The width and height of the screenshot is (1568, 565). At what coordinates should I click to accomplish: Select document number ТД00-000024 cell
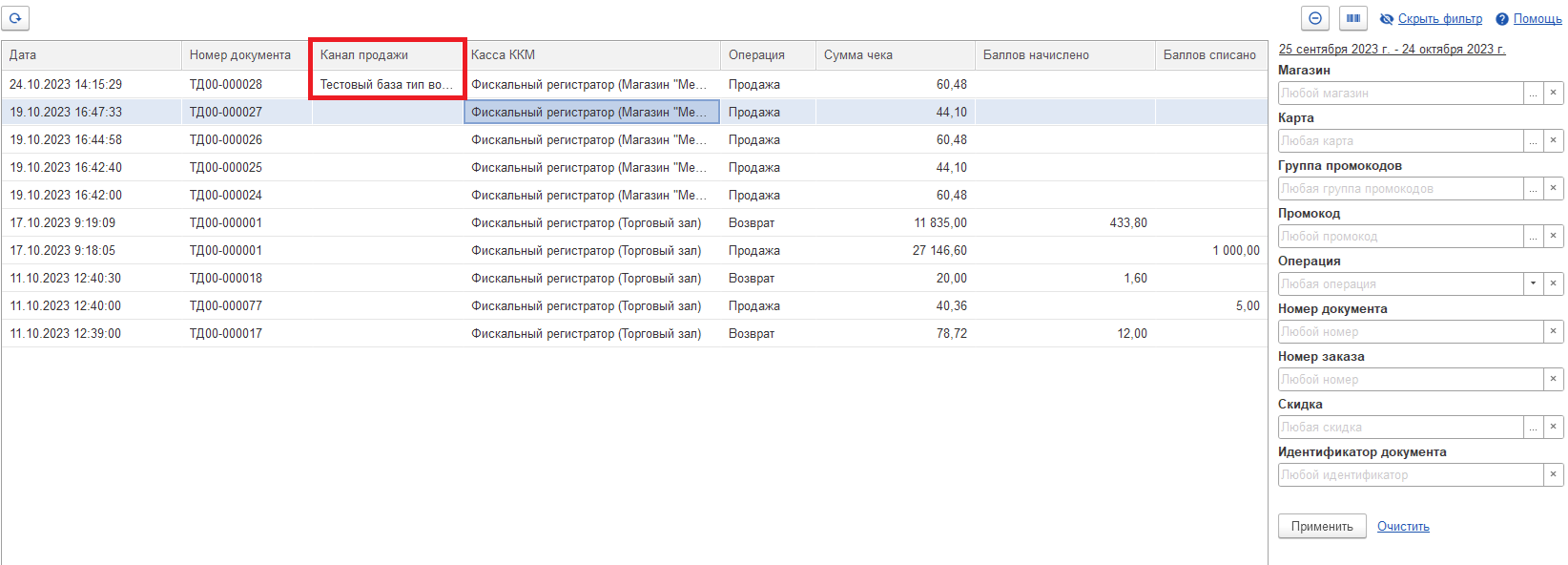[x=246, y=195]
